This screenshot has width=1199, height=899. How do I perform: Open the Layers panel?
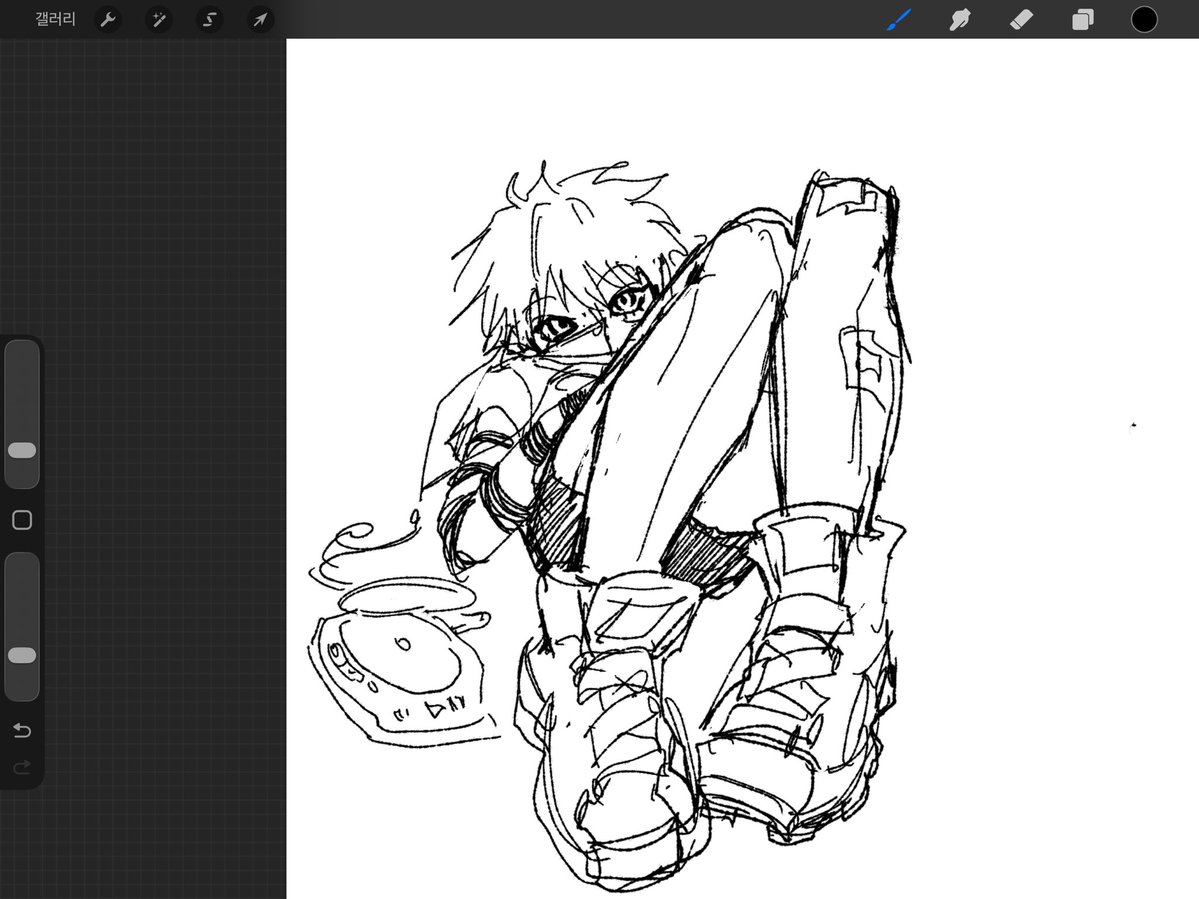pyautogui.click(x=1083, y=20)
